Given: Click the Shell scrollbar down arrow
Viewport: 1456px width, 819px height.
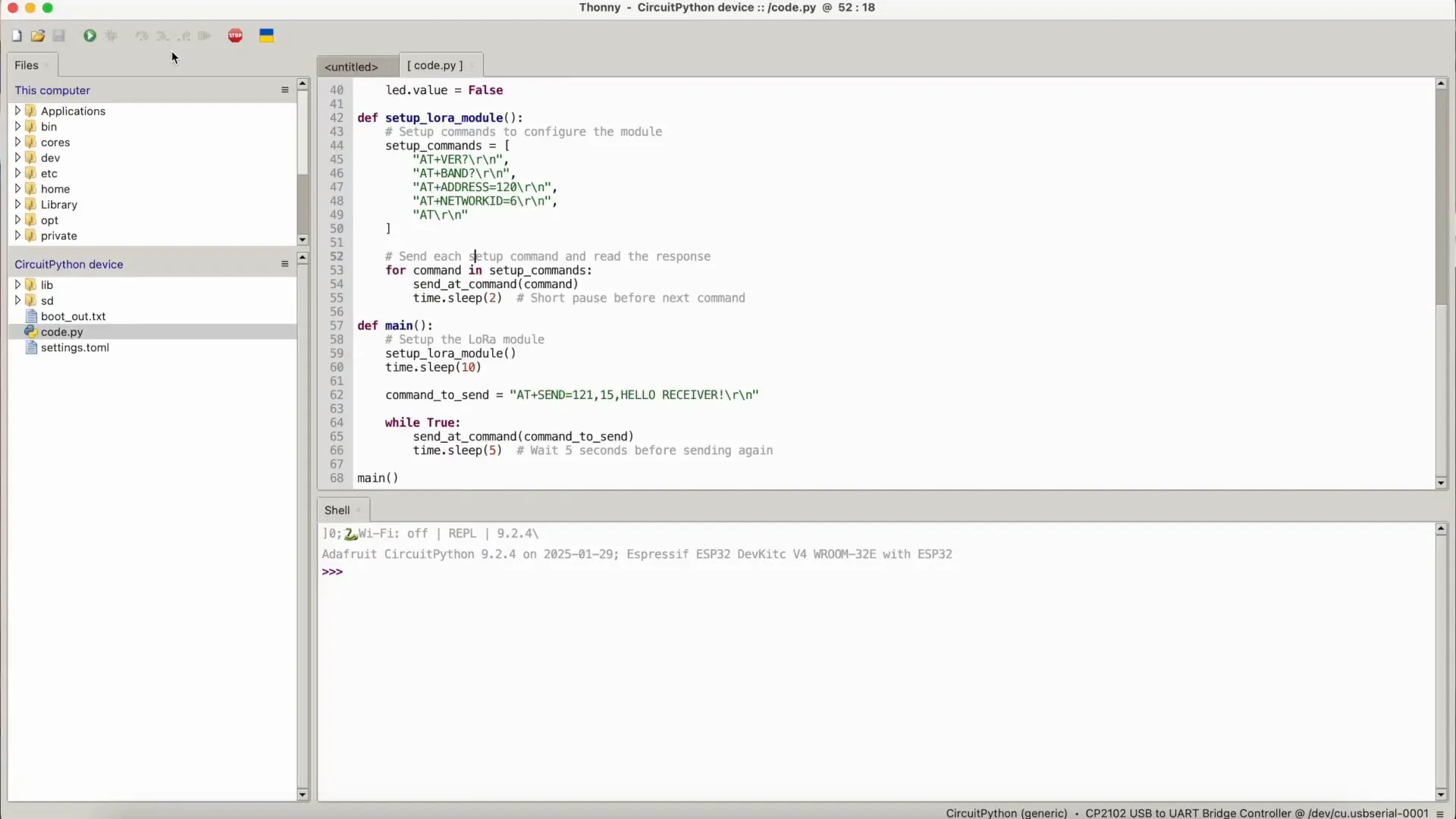Looking at the screenshot, I should [1442, 795].
